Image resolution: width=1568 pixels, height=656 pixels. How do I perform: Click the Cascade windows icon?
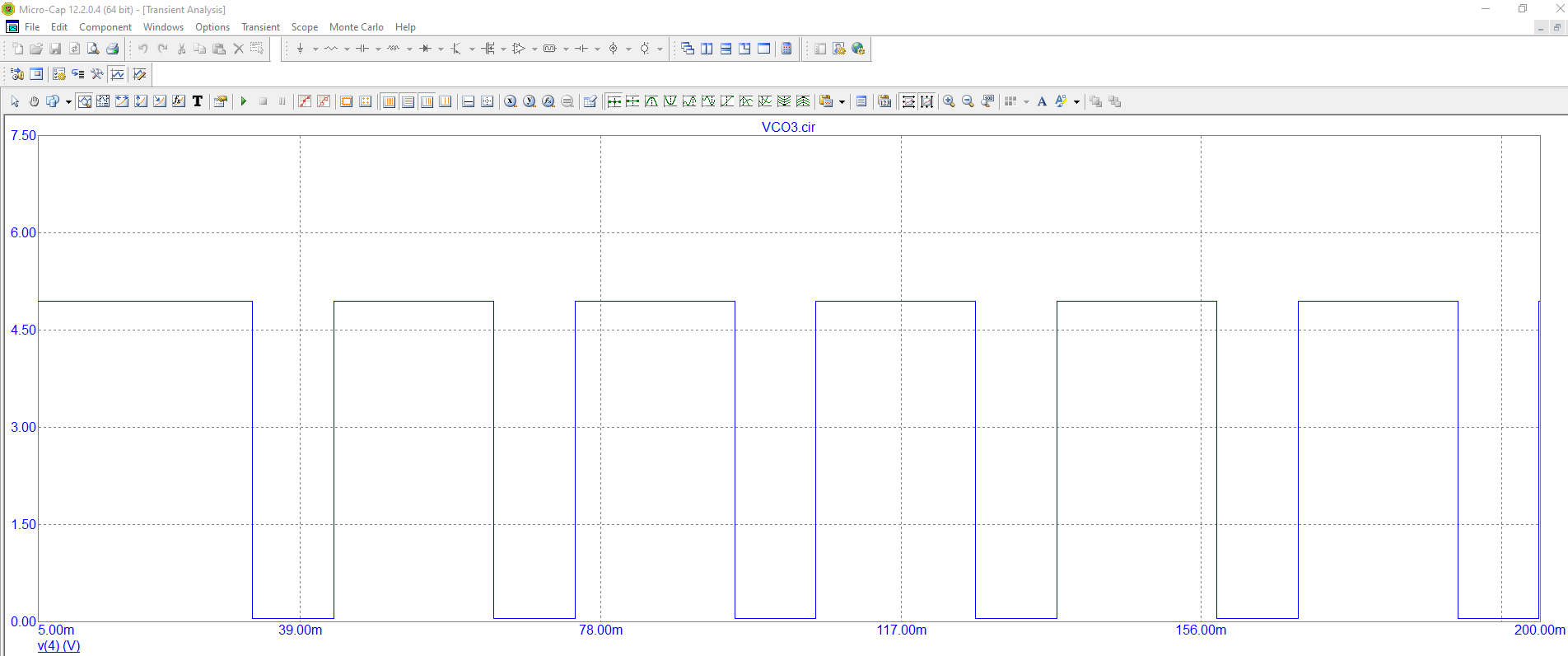coord(687,49)
